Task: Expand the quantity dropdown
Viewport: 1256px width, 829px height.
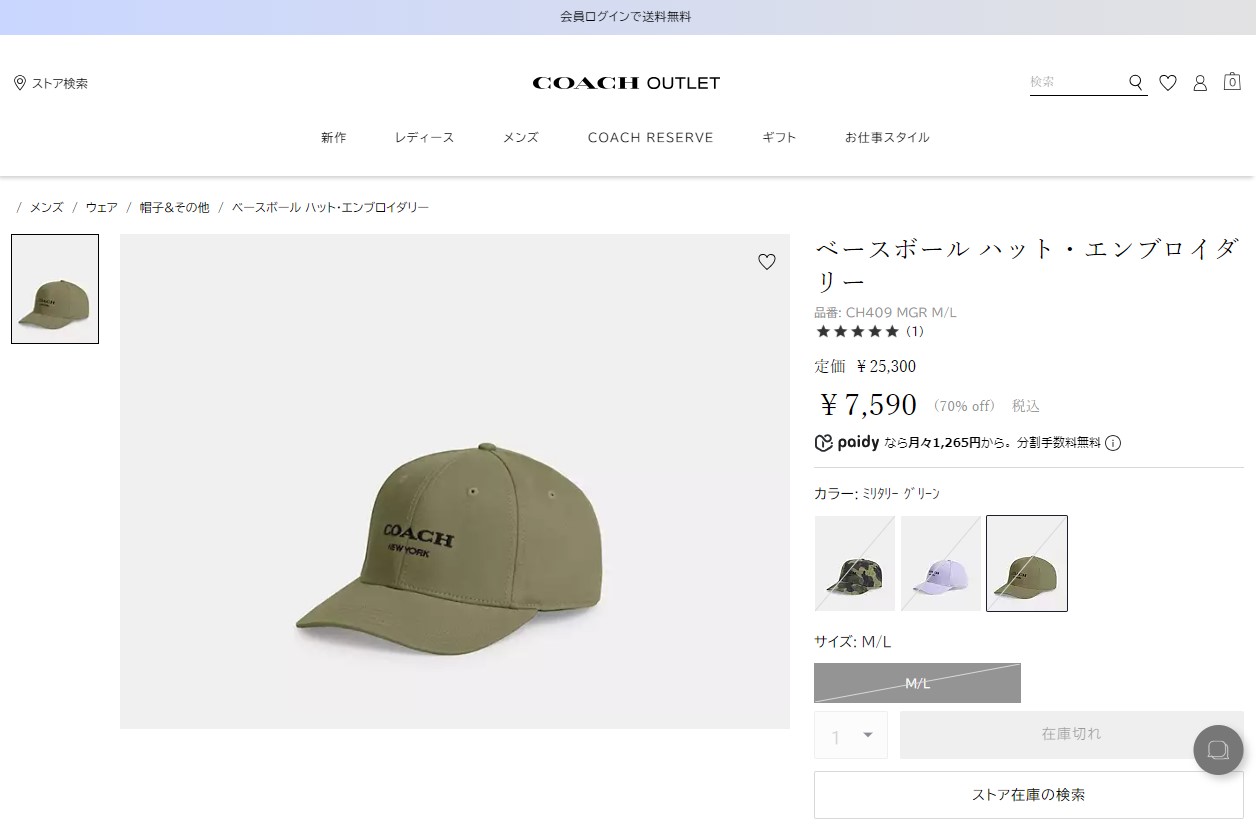Action: click(851, 735)
